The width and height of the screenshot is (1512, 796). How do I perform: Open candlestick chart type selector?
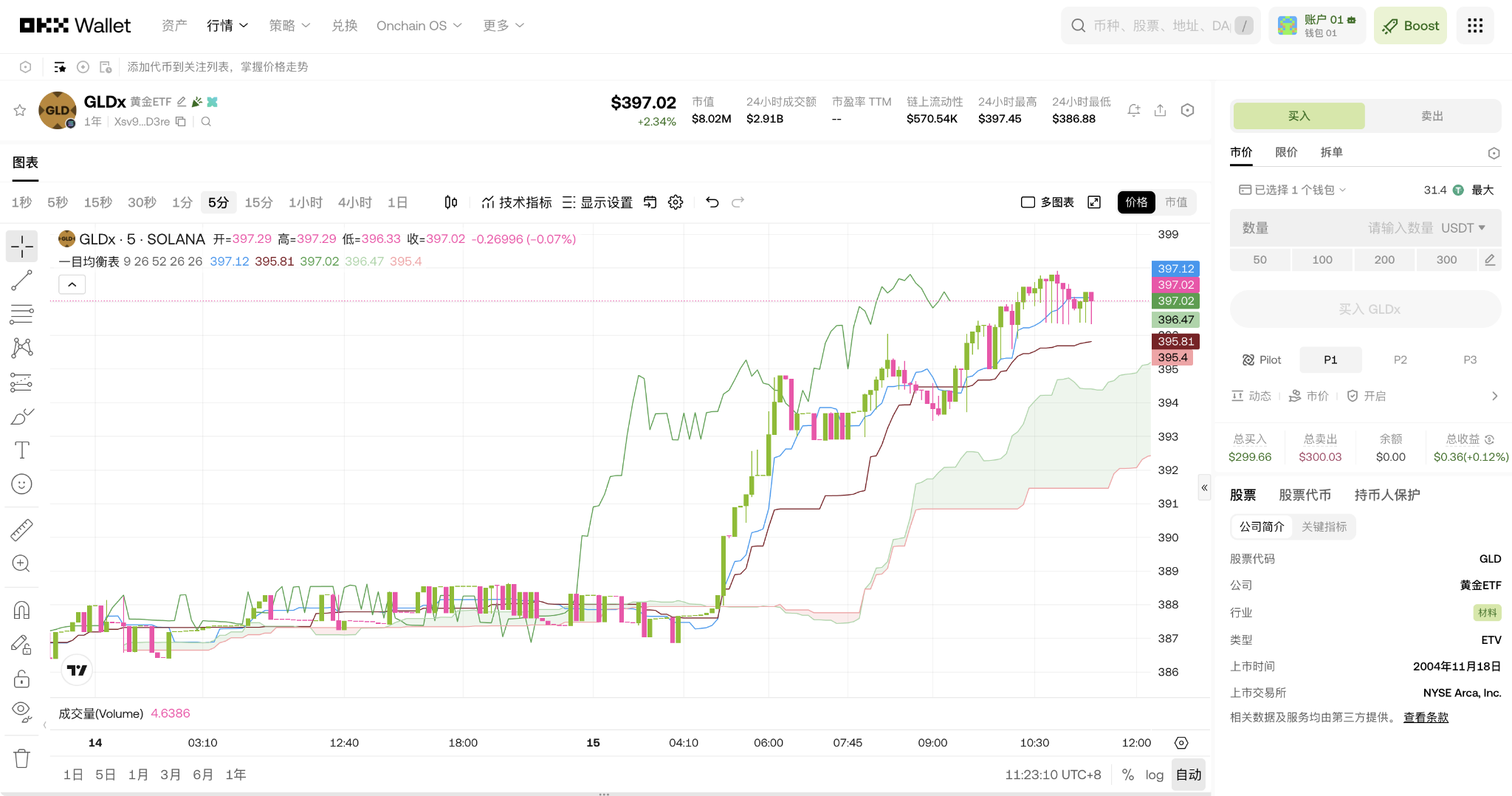pos(451,202)
